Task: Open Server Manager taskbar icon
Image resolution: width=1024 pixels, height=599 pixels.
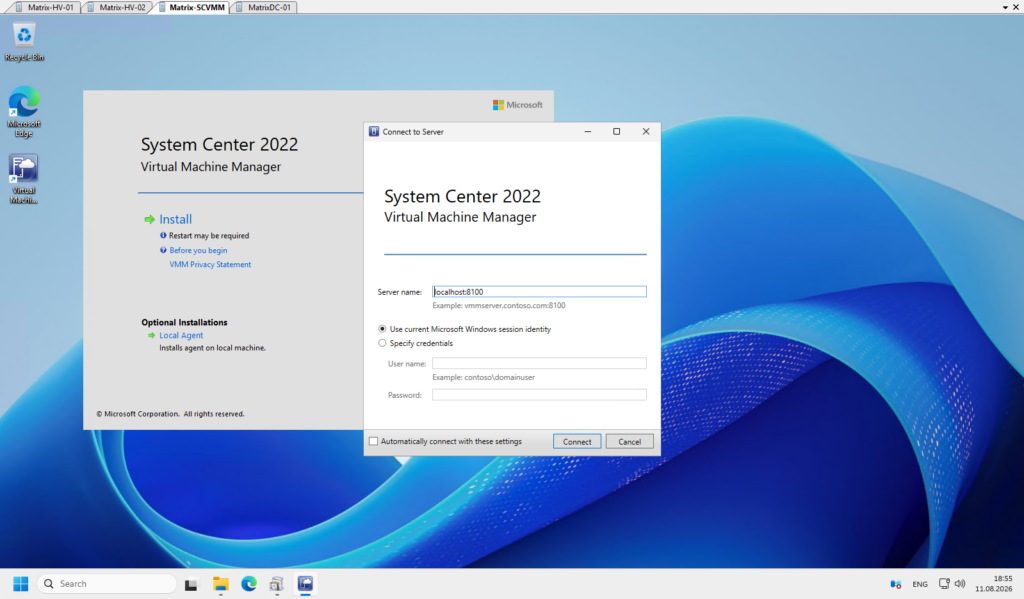Action: click(277, 584)
